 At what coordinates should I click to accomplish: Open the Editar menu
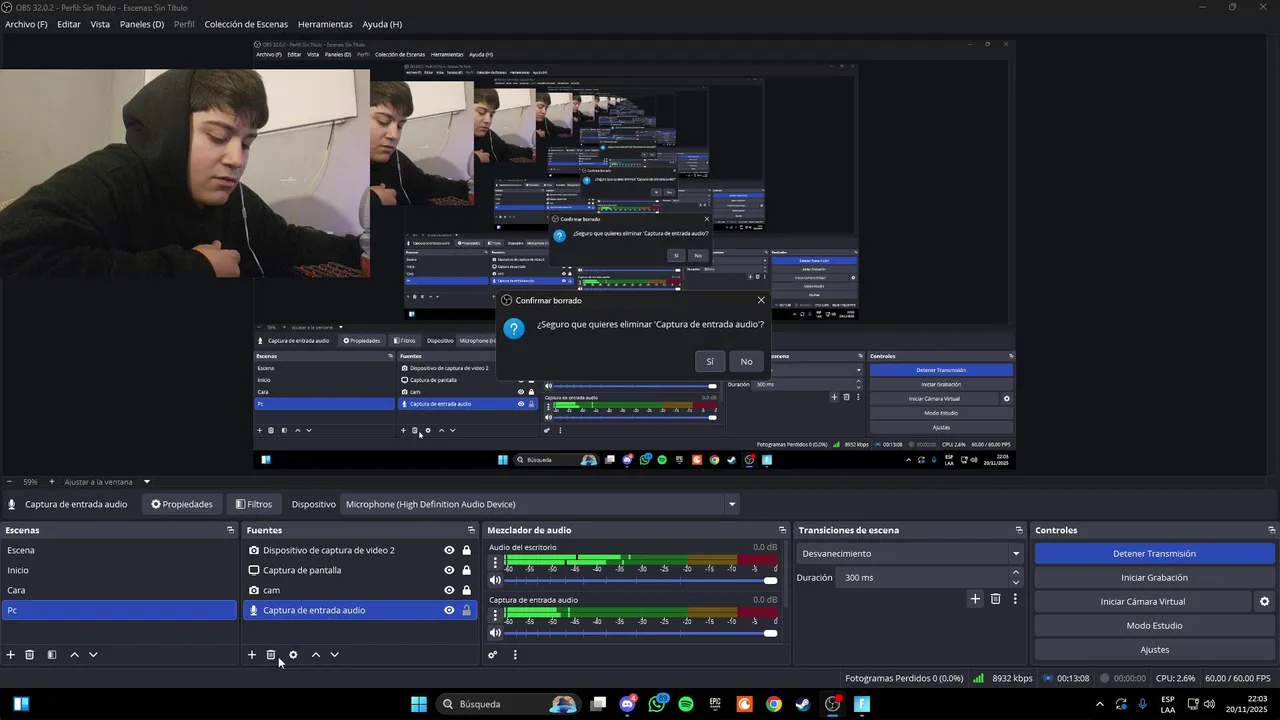click(69, 24)
